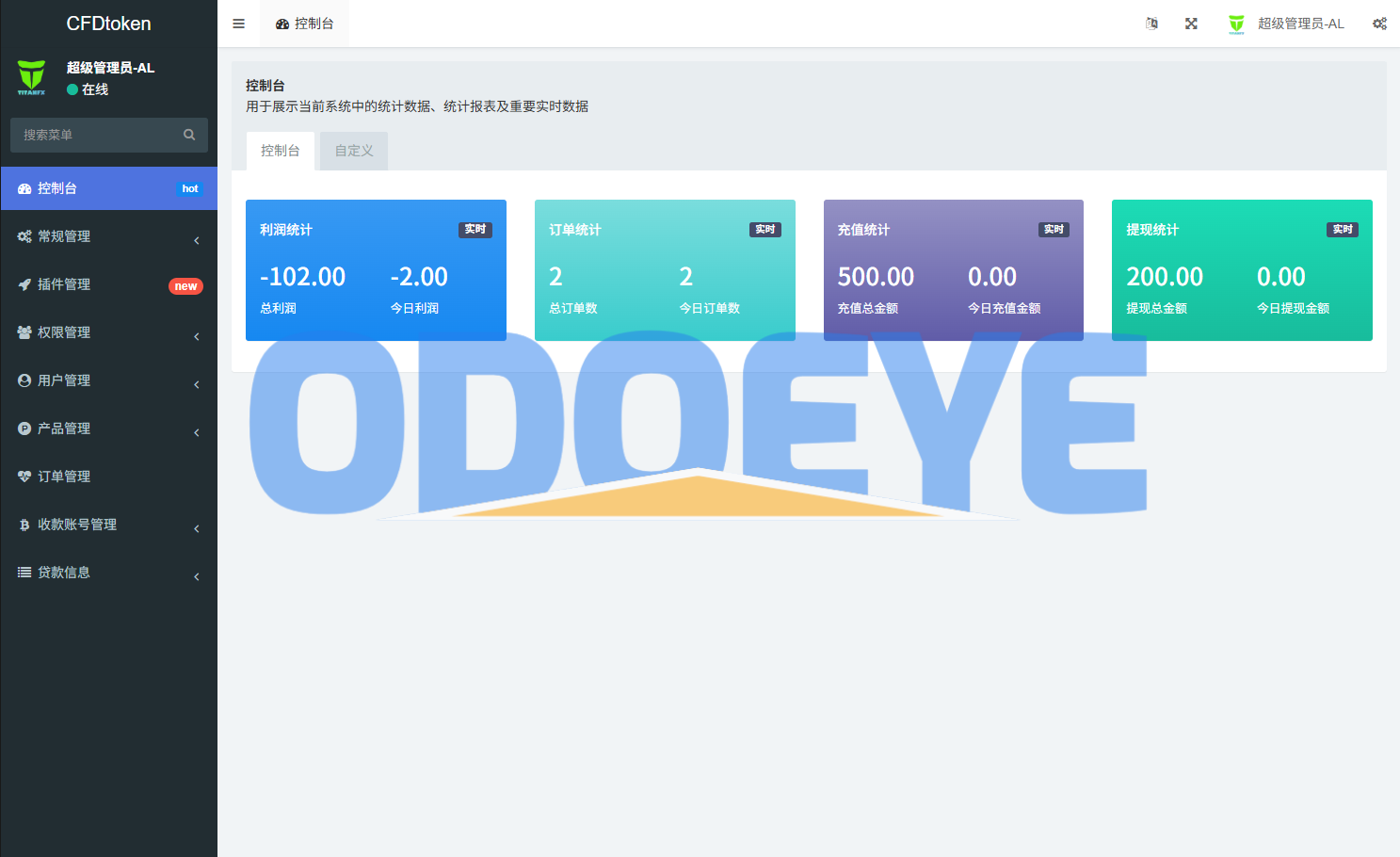Click the bitcoin icon for 收款账号管理
Viewport: 1400px width, 857px height.
(24, 525)
